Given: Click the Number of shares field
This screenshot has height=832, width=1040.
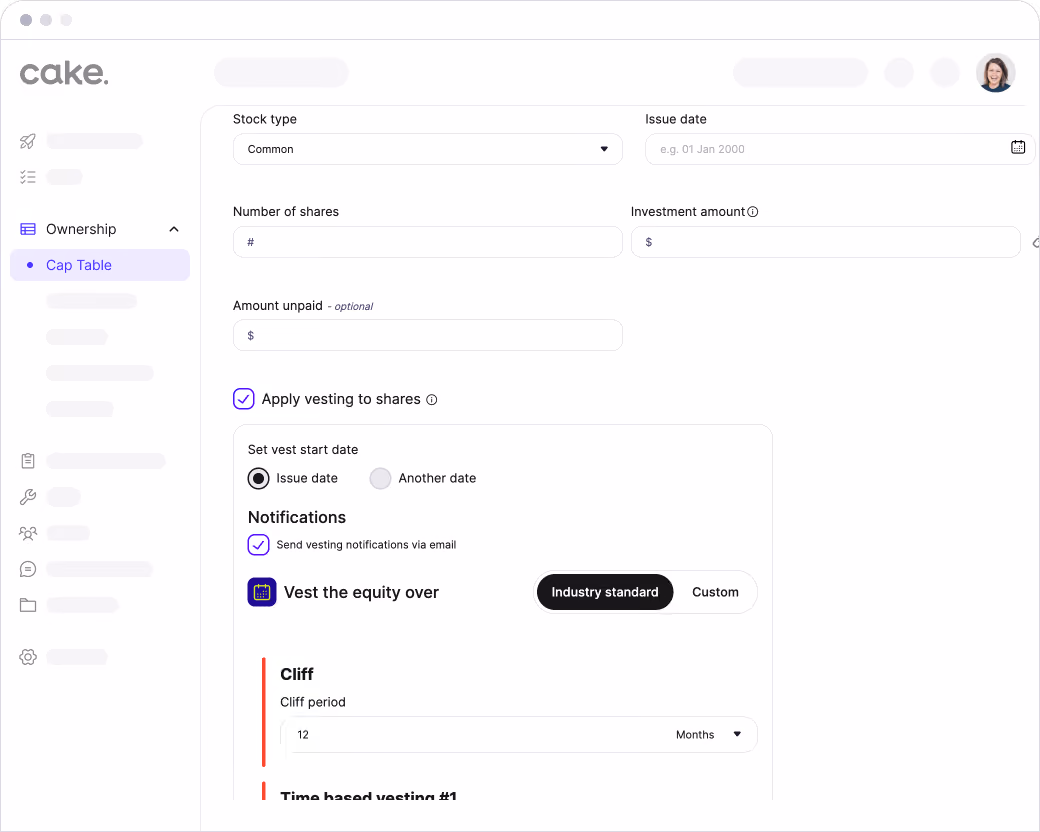Looking at the screenshot, I should coord(428,242).
